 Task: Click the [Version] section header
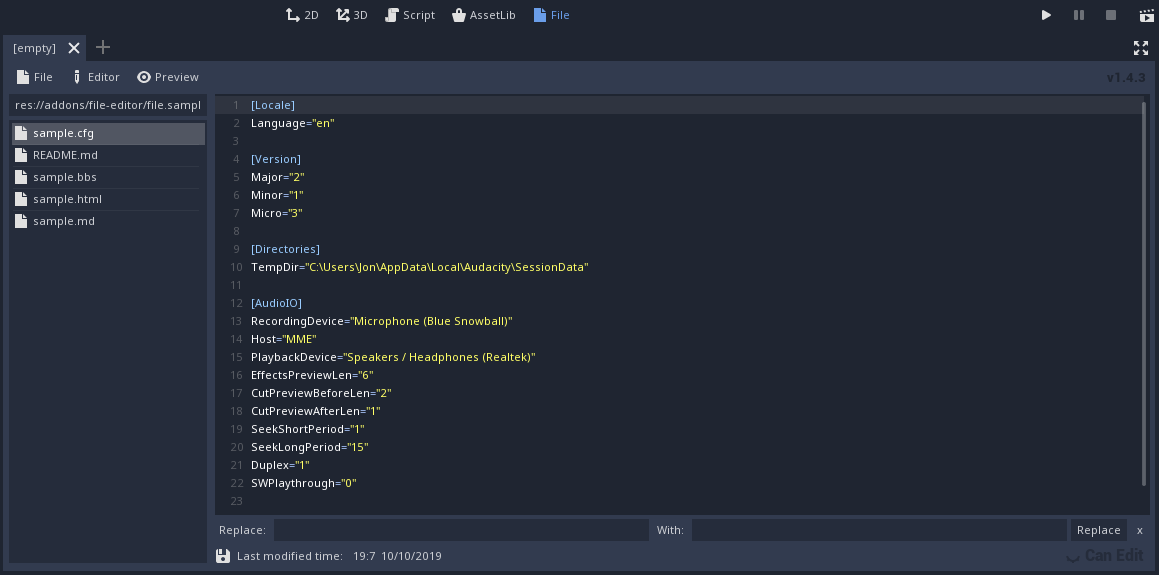coord(276,159)
